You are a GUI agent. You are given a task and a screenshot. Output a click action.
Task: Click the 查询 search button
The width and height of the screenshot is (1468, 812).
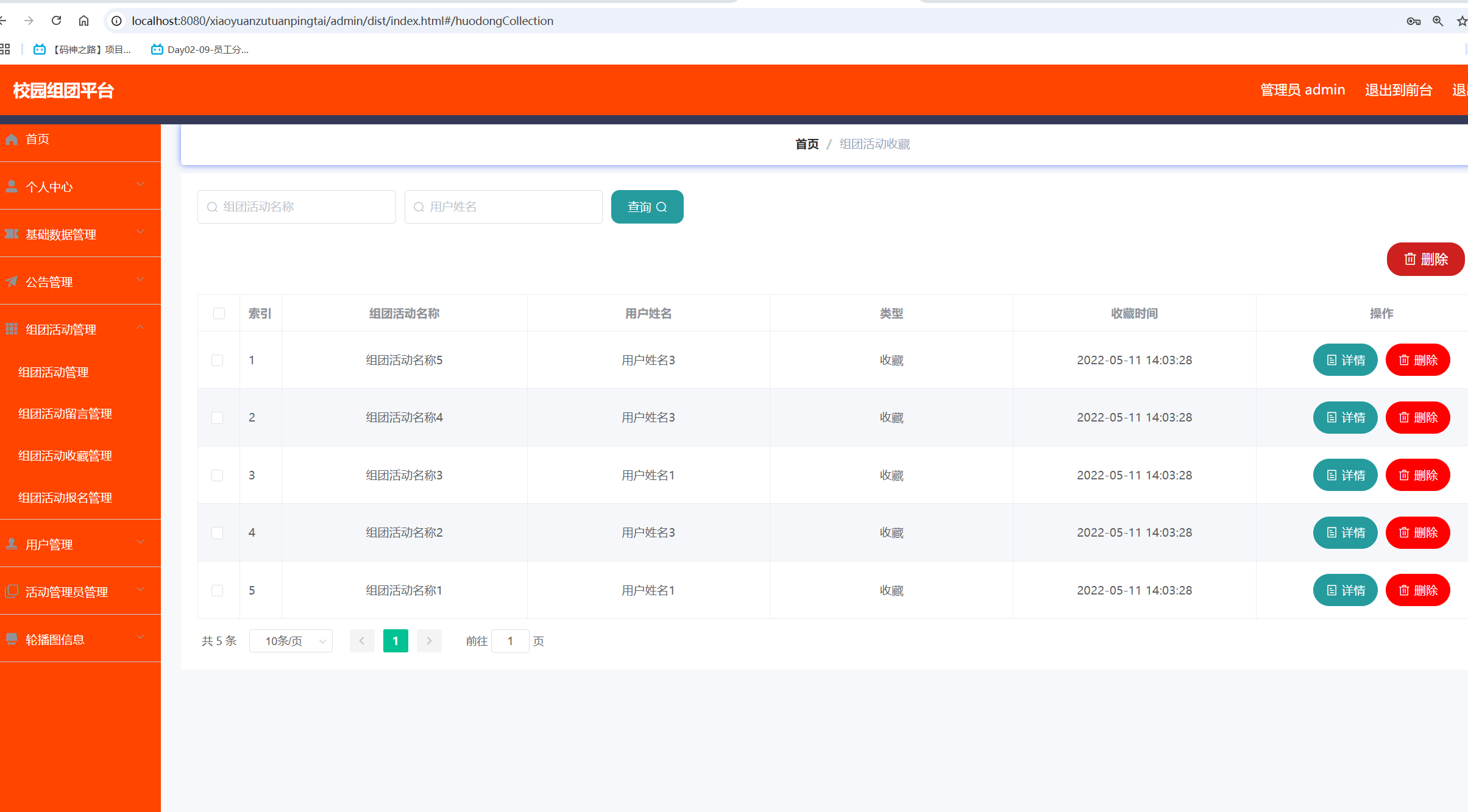coord(647,207)
